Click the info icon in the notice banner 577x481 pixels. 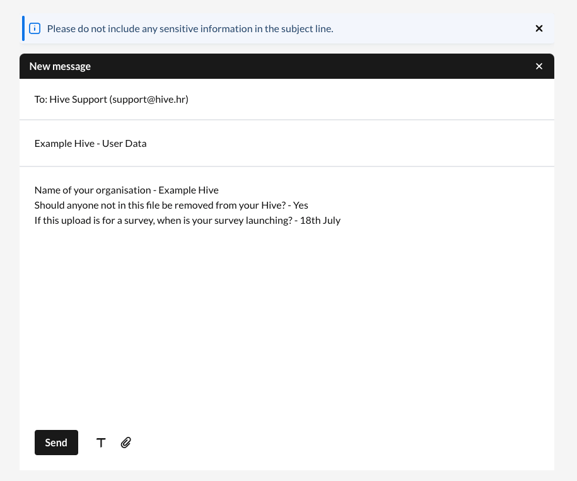click(35, 28)
